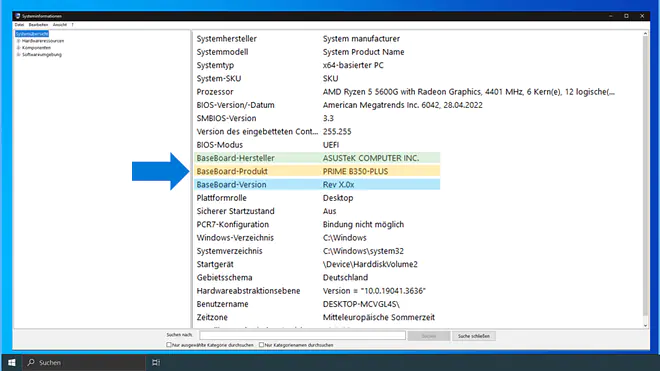
Task: Select the Benutzername row
Action: tap(418, 304)
